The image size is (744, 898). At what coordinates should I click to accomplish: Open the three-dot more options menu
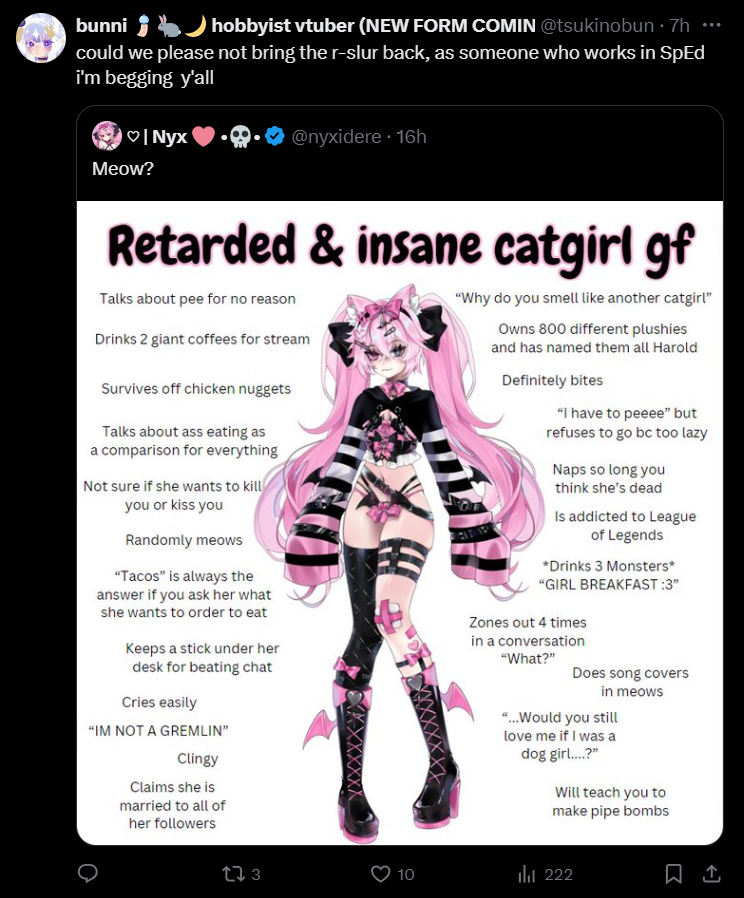coord(711,25)
